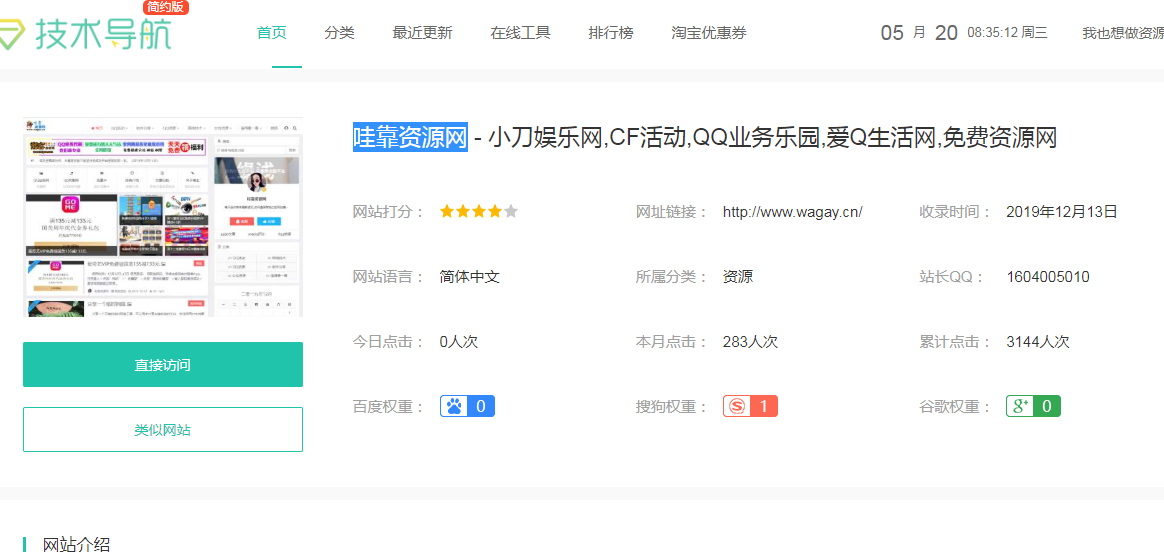
Task: Click the 资源 category value
Action: point(738,277)
